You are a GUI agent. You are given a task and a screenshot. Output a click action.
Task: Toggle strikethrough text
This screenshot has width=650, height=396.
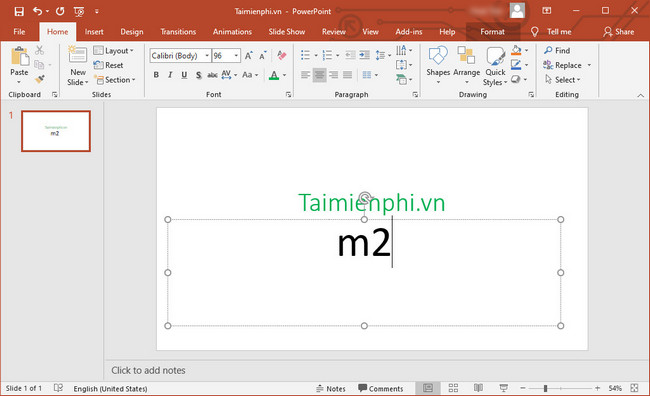tap(212, 75)
